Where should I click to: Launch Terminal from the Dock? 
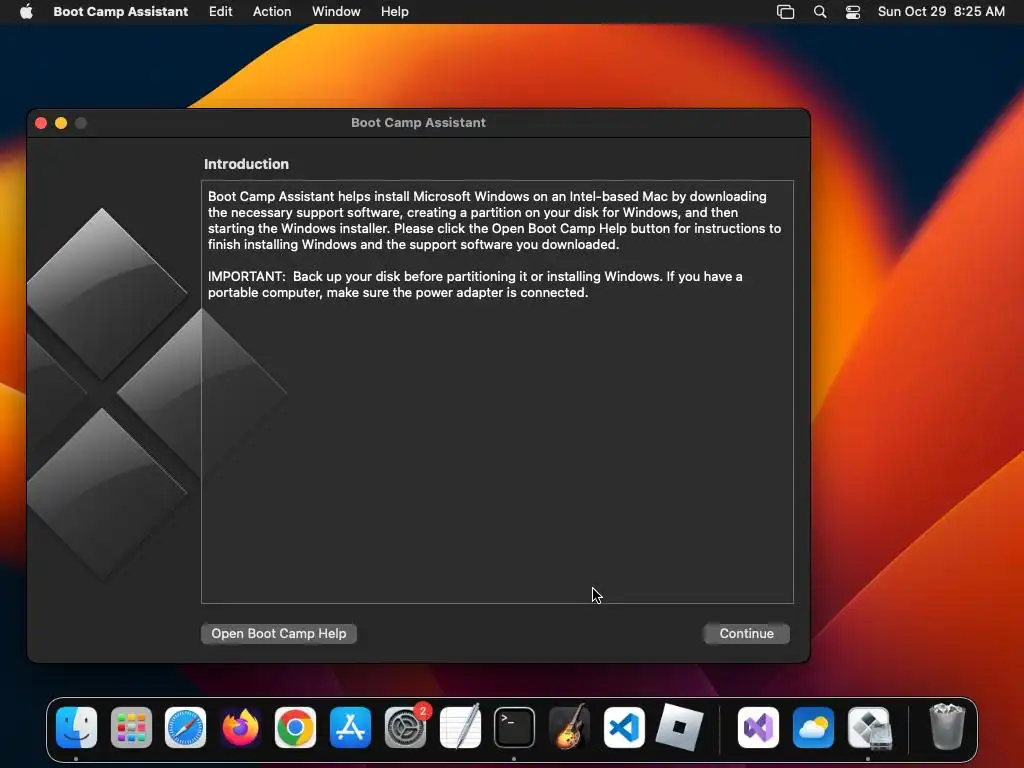[x=515, y=728]
